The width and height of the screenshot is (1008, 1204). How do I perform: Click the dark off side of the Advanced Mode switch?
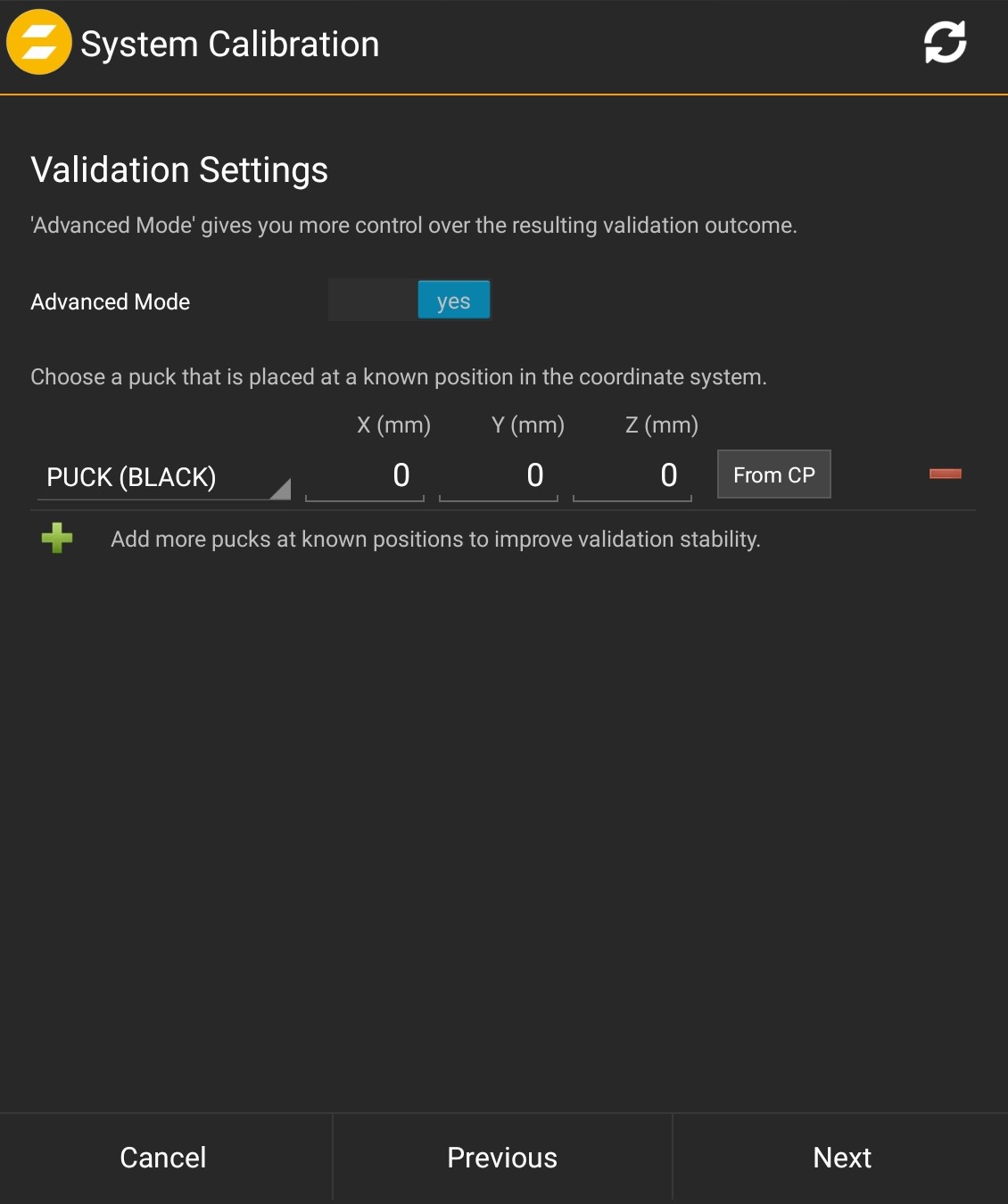coord(373,301)
